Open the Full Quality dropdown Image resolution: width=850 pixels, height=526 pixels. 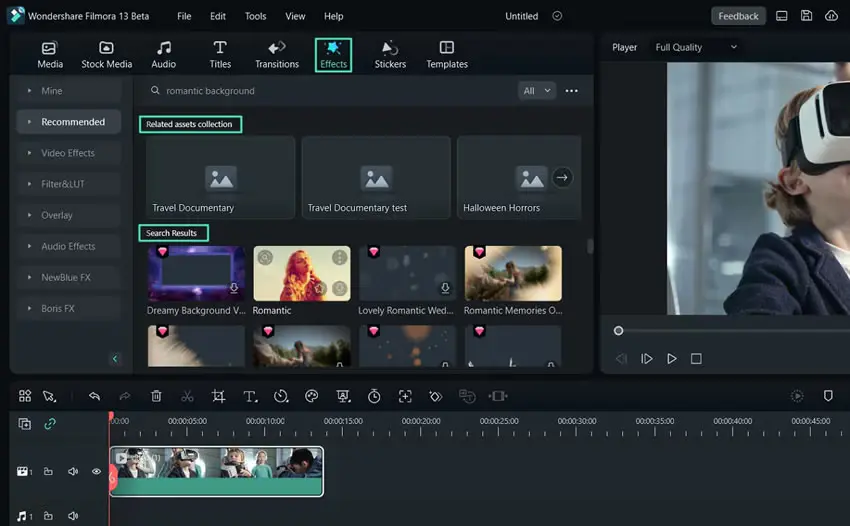click(x=696, y=47)
